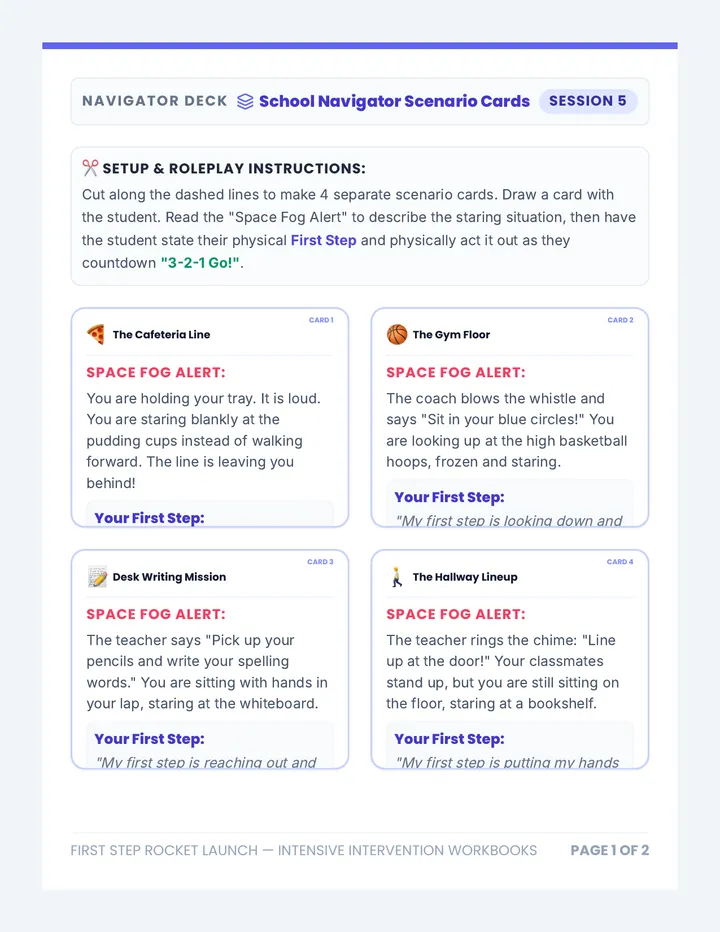Select the CARD 3 label
Image resolution: width=720 pixels, height=932 pixels.
[x=320, y=562]
